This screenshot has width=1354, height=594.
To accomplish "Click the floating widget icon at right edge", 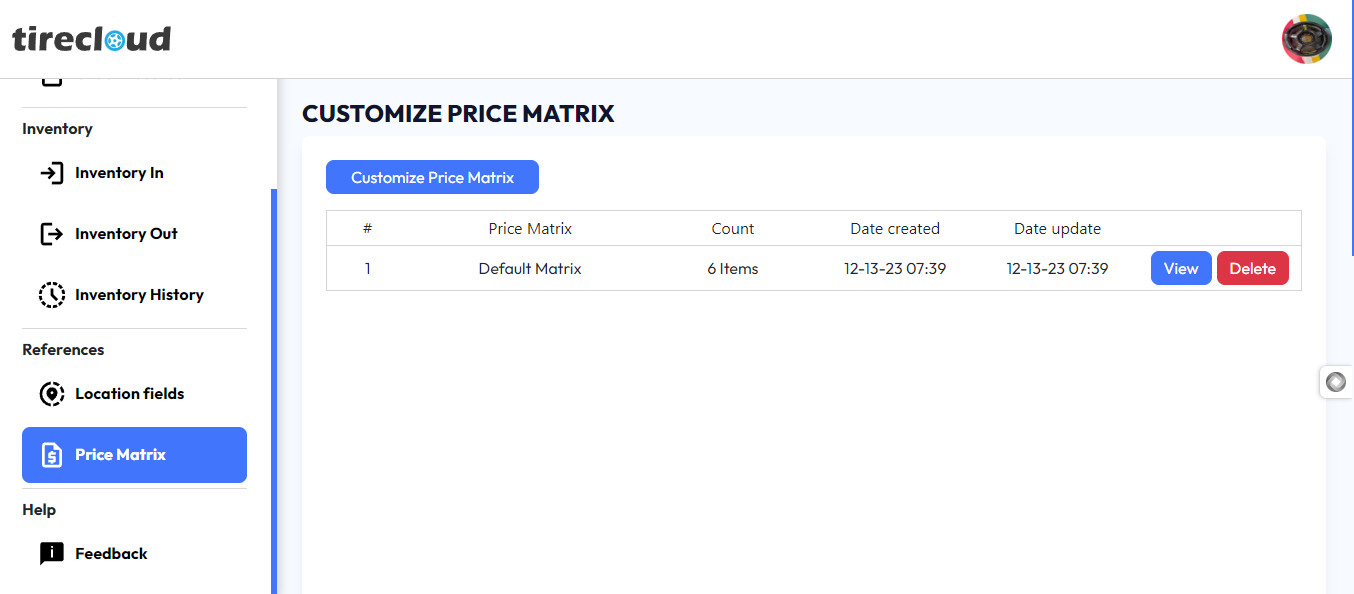I will [1335, 382].
